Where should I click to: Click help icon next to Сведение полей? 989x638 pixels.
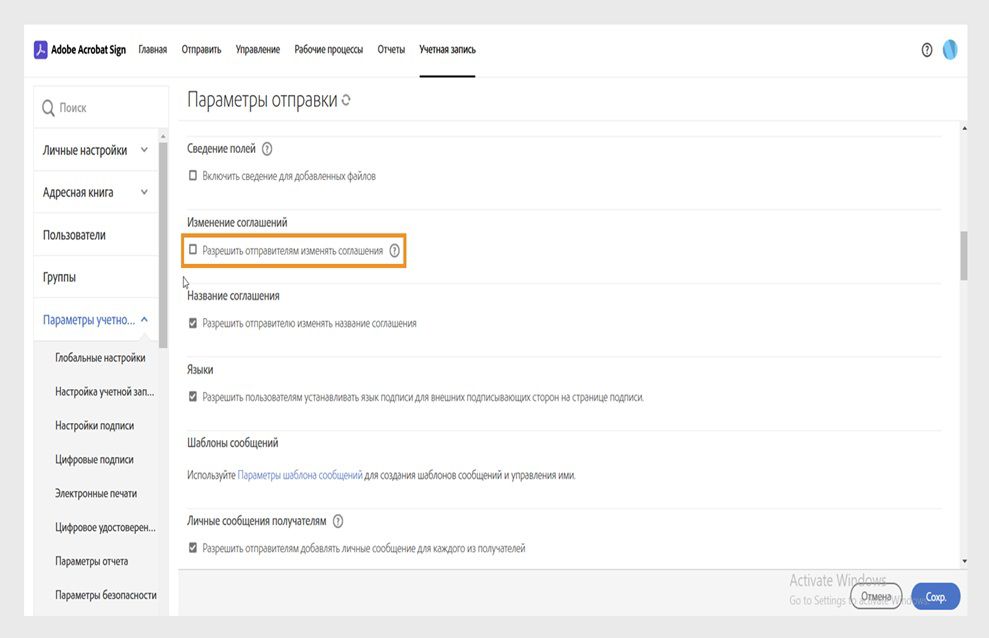[x=267, y=149]
